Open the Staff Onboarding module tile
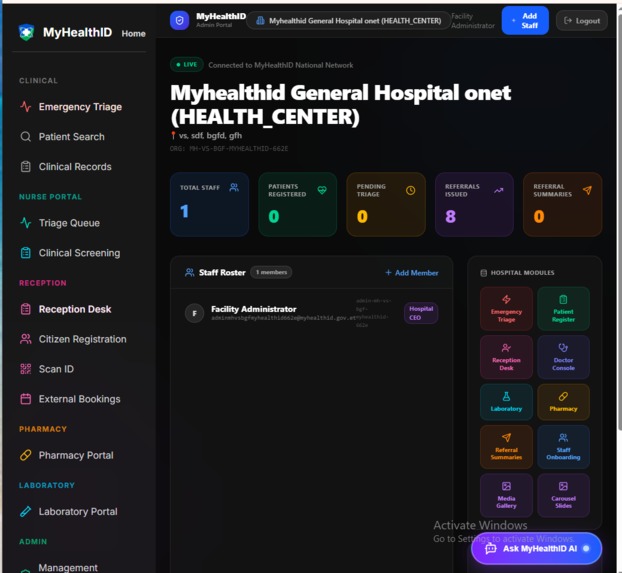 pyautogui.click(x=563, y=447)
